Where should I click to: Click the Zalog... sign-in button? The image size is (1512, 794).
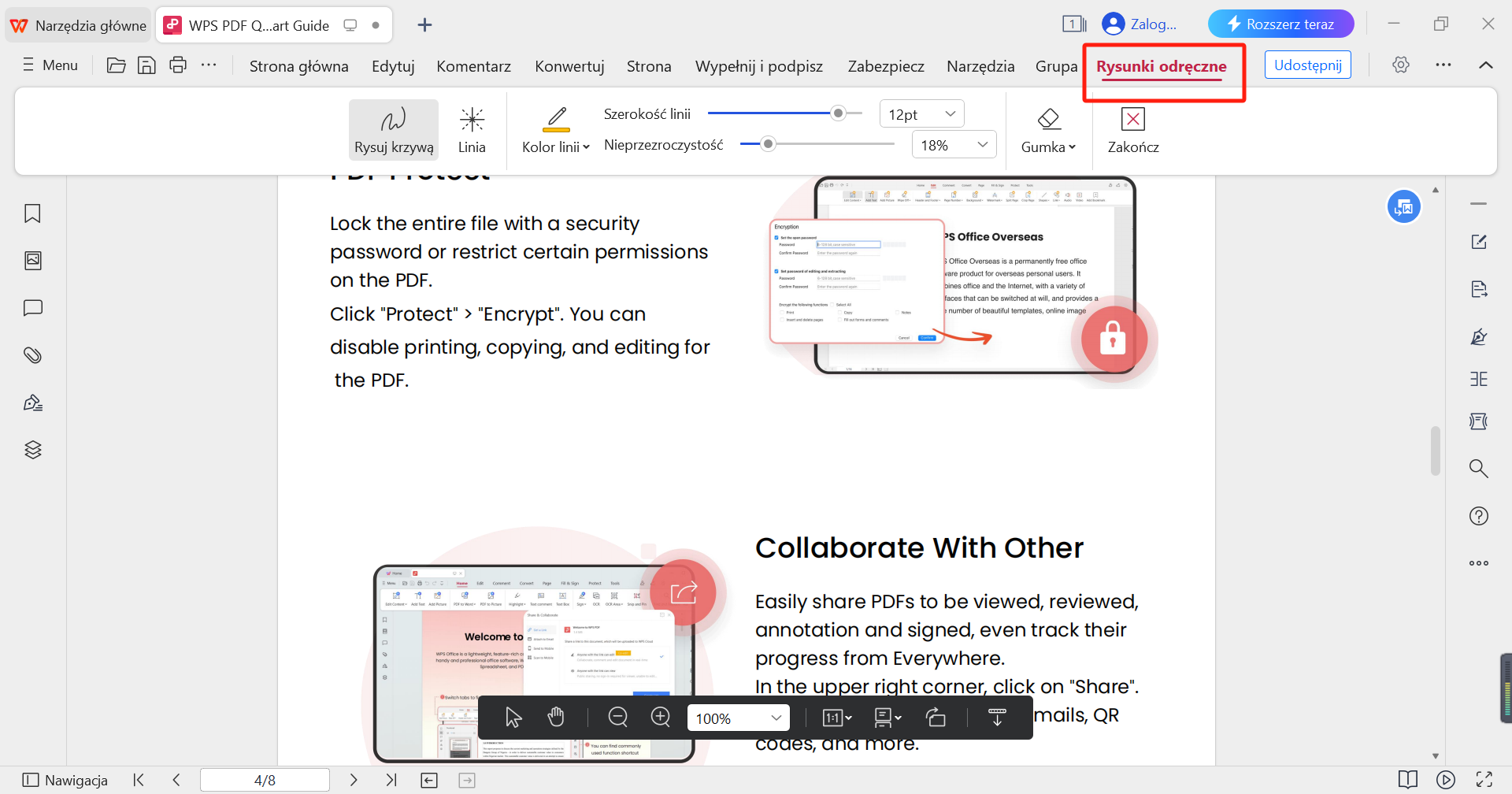click(1140, 24)
